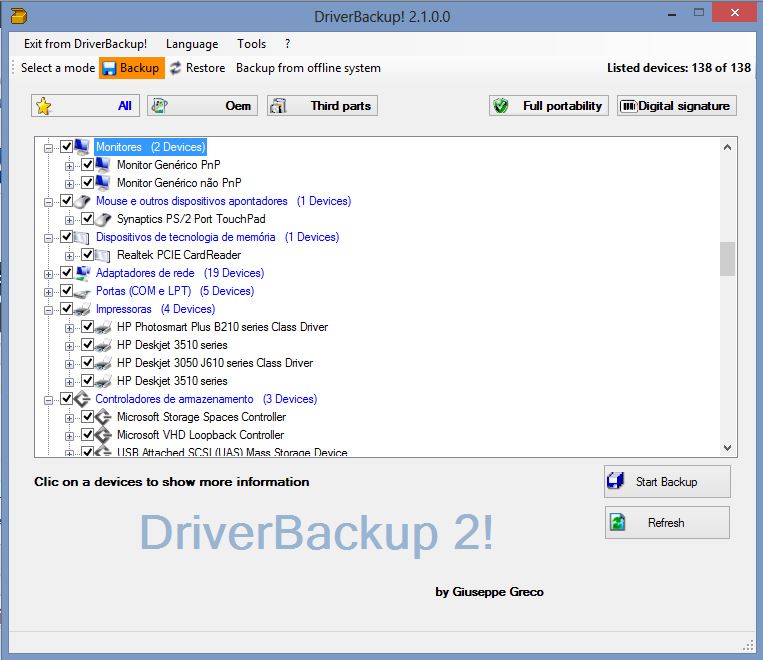Viewport: 763px width, 660px height.
Task: Click the Monitor Genérico não PnP icon
Action: 103,183
